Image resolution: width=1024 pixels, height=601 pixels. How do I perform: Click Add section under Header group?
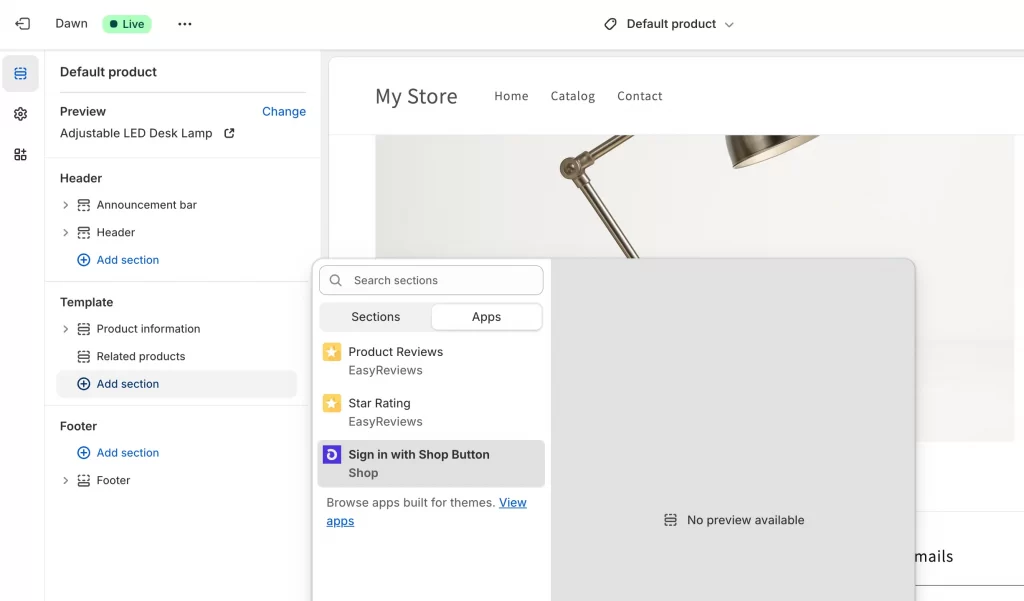coord(118,260)
